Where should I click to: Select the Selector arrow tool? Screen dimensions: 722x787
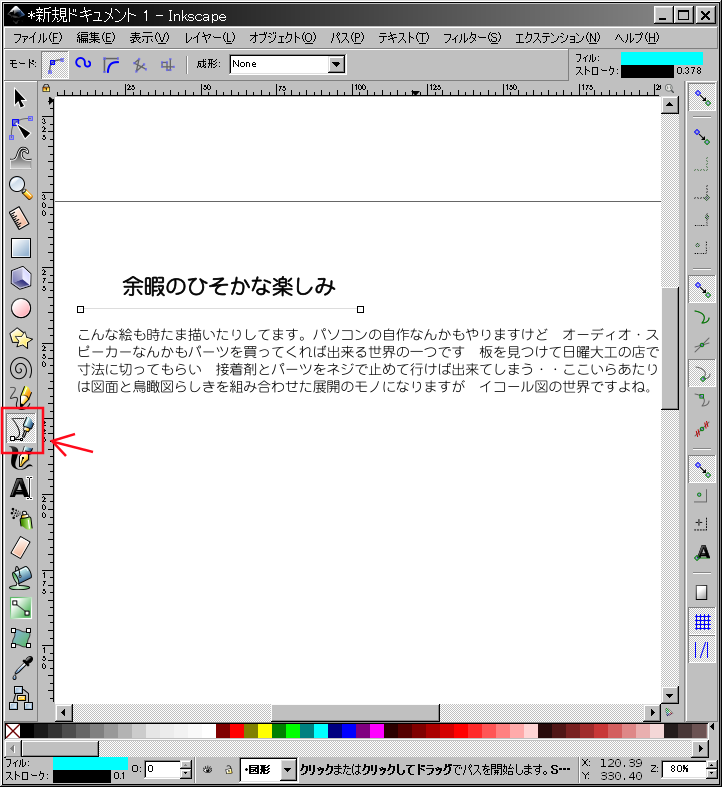20,98
